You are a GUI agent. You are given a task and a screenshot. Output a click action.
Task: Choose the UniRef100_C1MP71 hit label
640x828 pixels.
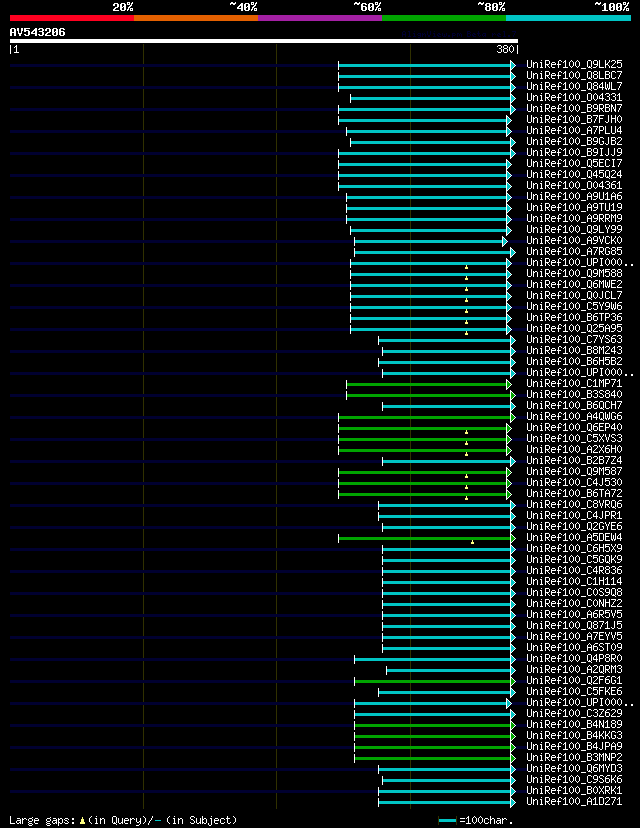point(574,383)
